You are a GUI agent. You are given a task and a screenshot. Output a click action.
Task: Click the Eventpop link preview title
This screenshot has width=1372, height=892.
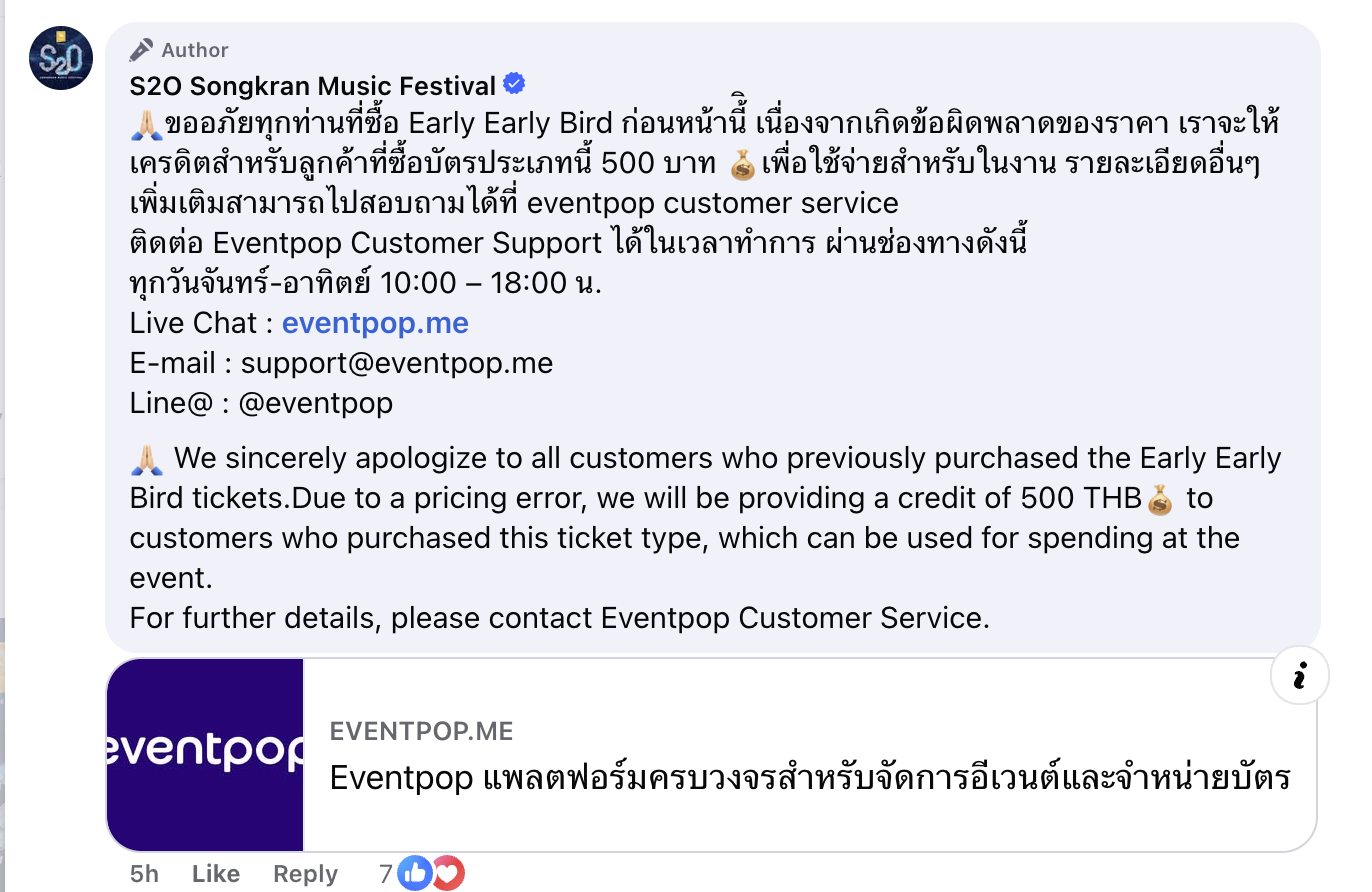[810, 777]
